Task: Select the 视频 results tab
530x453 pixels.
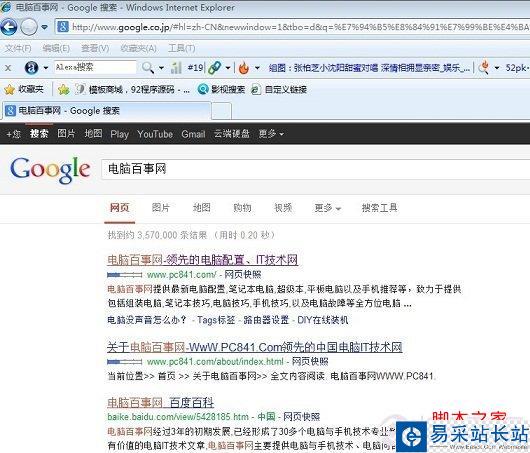Action: [283, 208]
